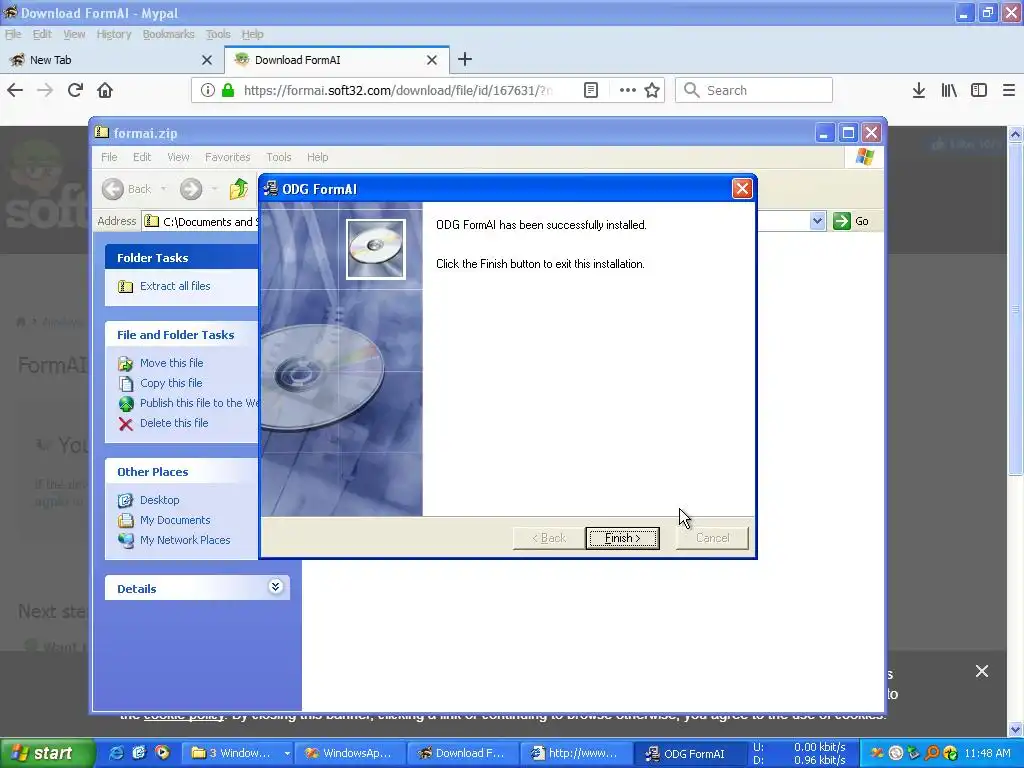
Task: Click Forward arrow in Explorer toolbar
Action: click(191, 189)
